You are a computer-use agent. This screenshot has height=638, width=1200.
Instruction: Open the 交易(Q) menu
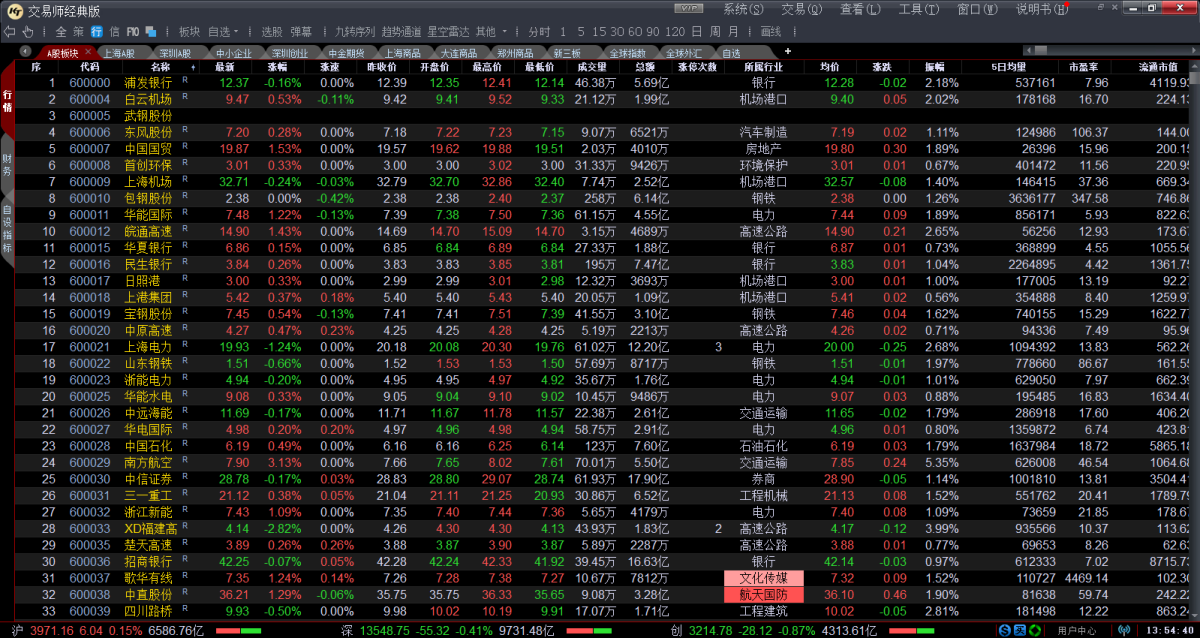tap(797, 9)
